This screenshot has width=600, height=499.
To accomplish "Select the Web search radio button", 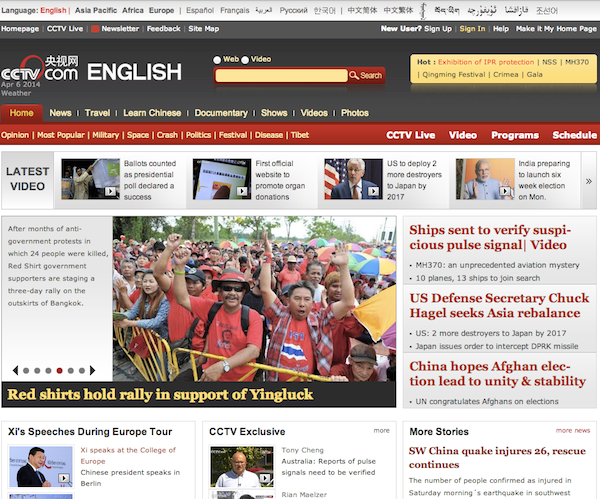I will click(x=218, y=60).
